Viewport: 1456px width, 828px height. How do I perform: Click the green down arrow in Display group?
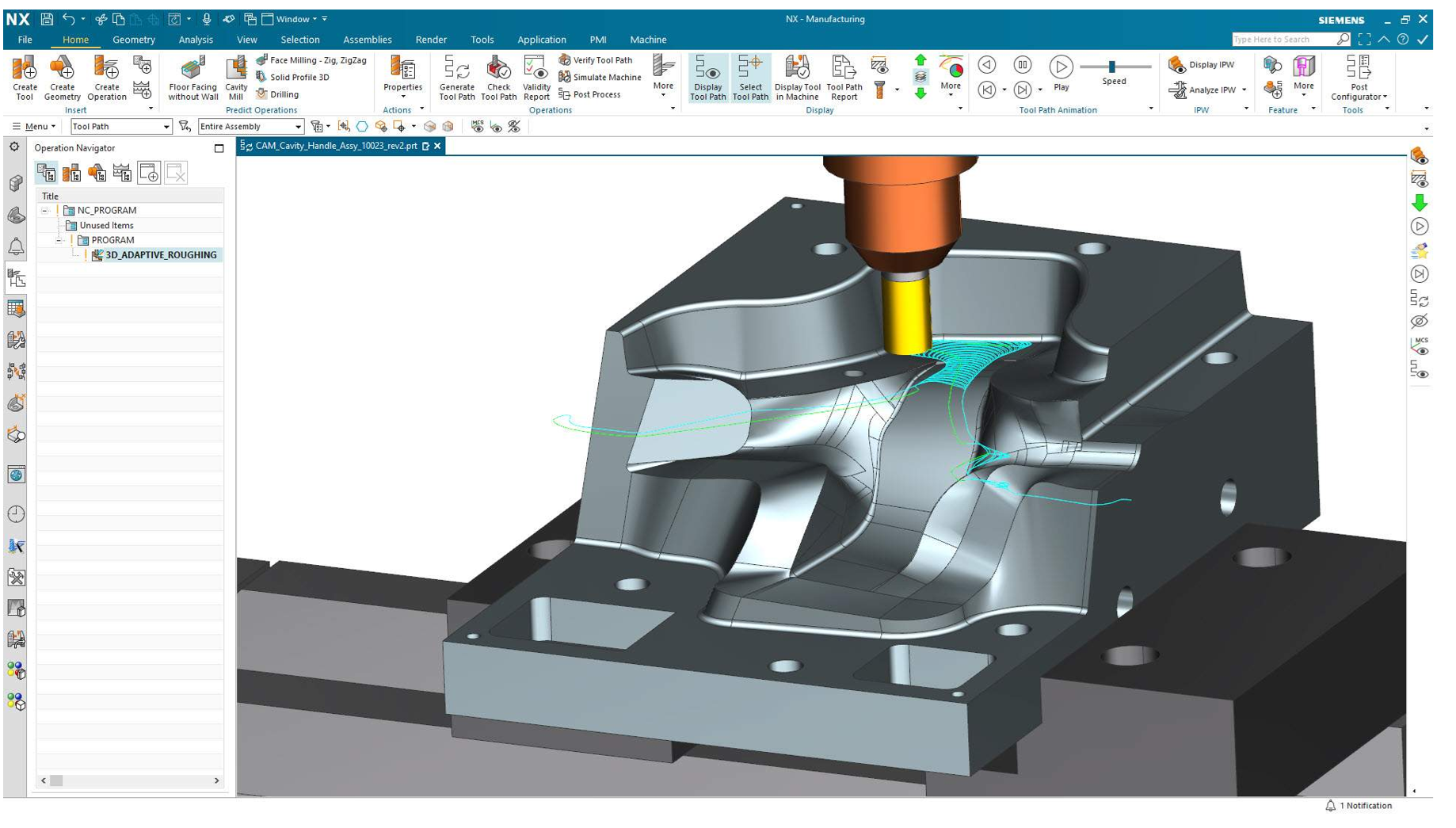click(x=920, y=93)
